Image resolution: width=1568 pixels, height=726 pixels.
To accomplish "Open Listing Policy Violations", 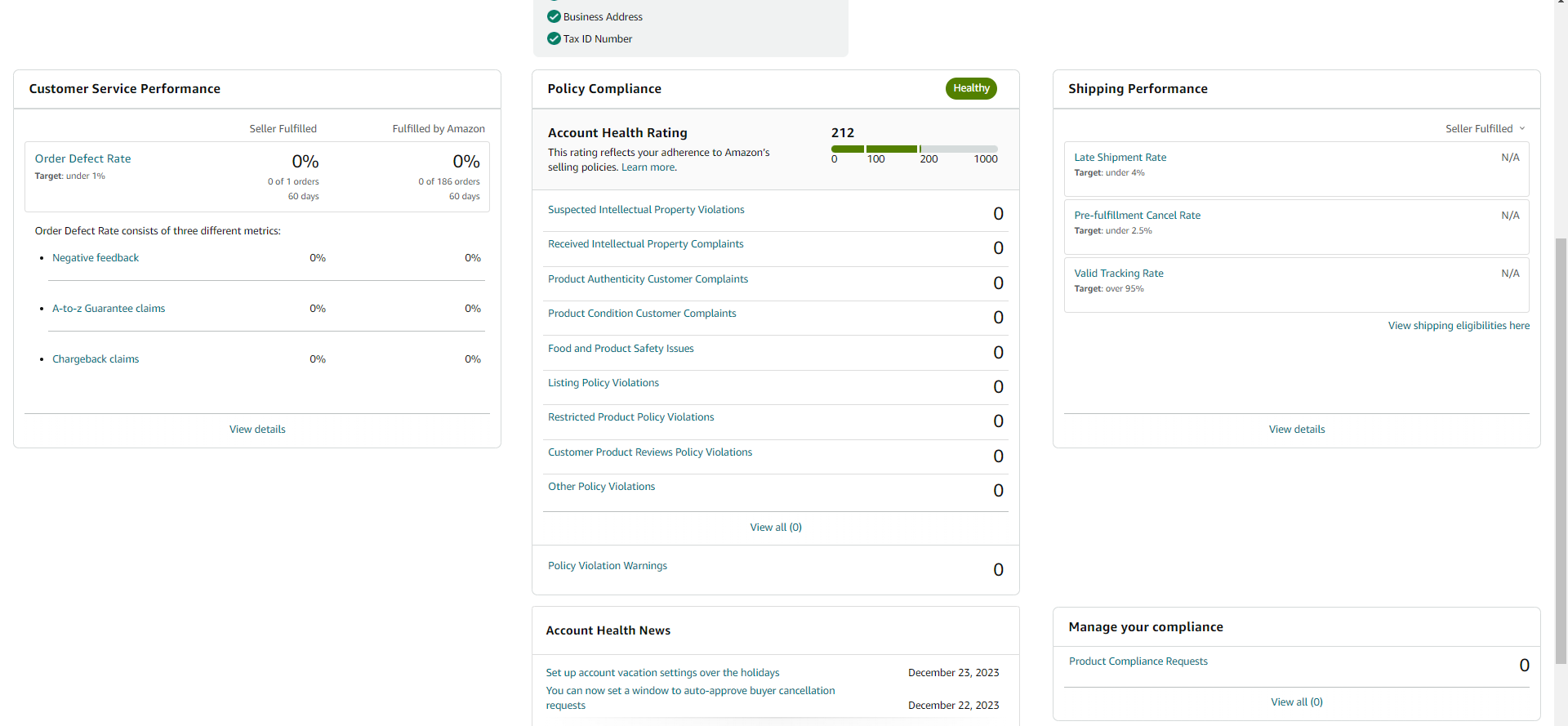I will 604,382.
